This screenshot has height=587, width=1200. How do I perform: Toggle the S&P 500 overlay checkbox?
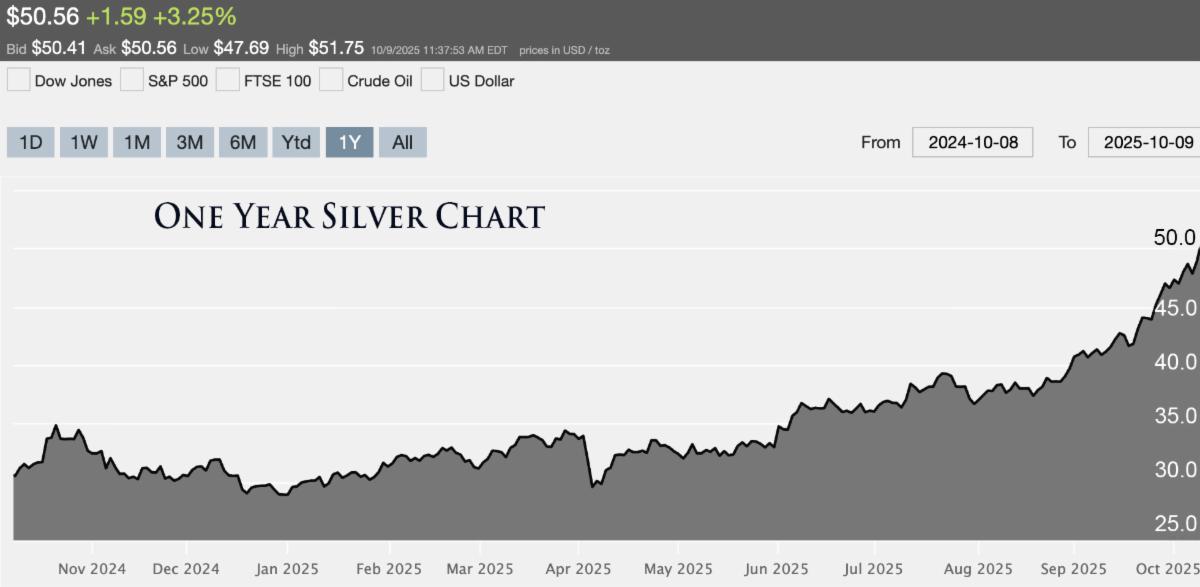132,80
